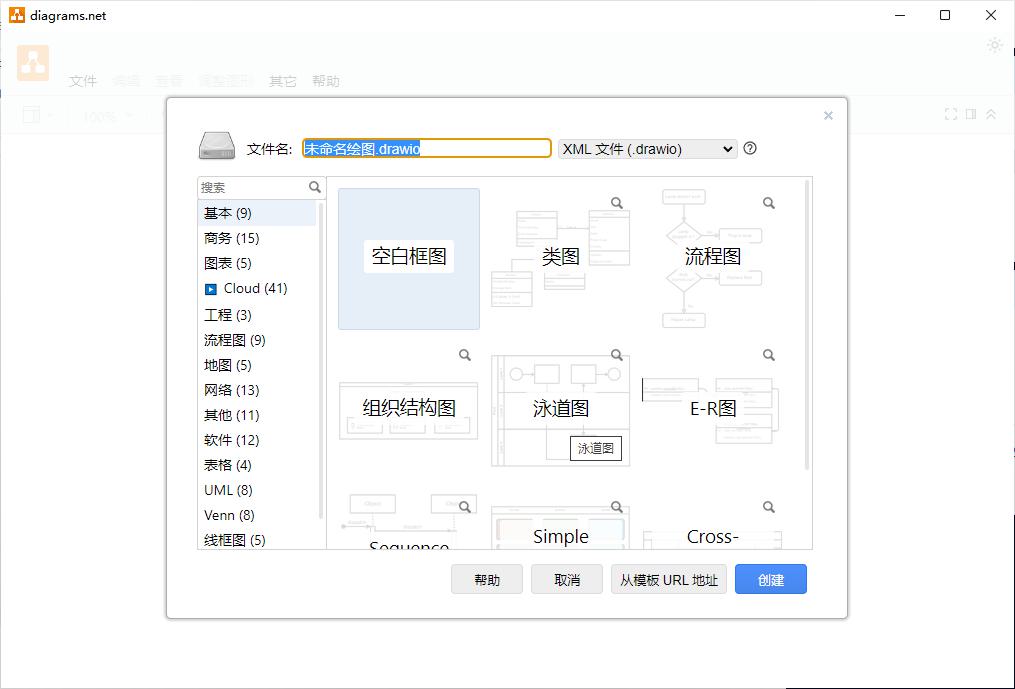Choose the Cross- template thumbnail

coord(712,521)
